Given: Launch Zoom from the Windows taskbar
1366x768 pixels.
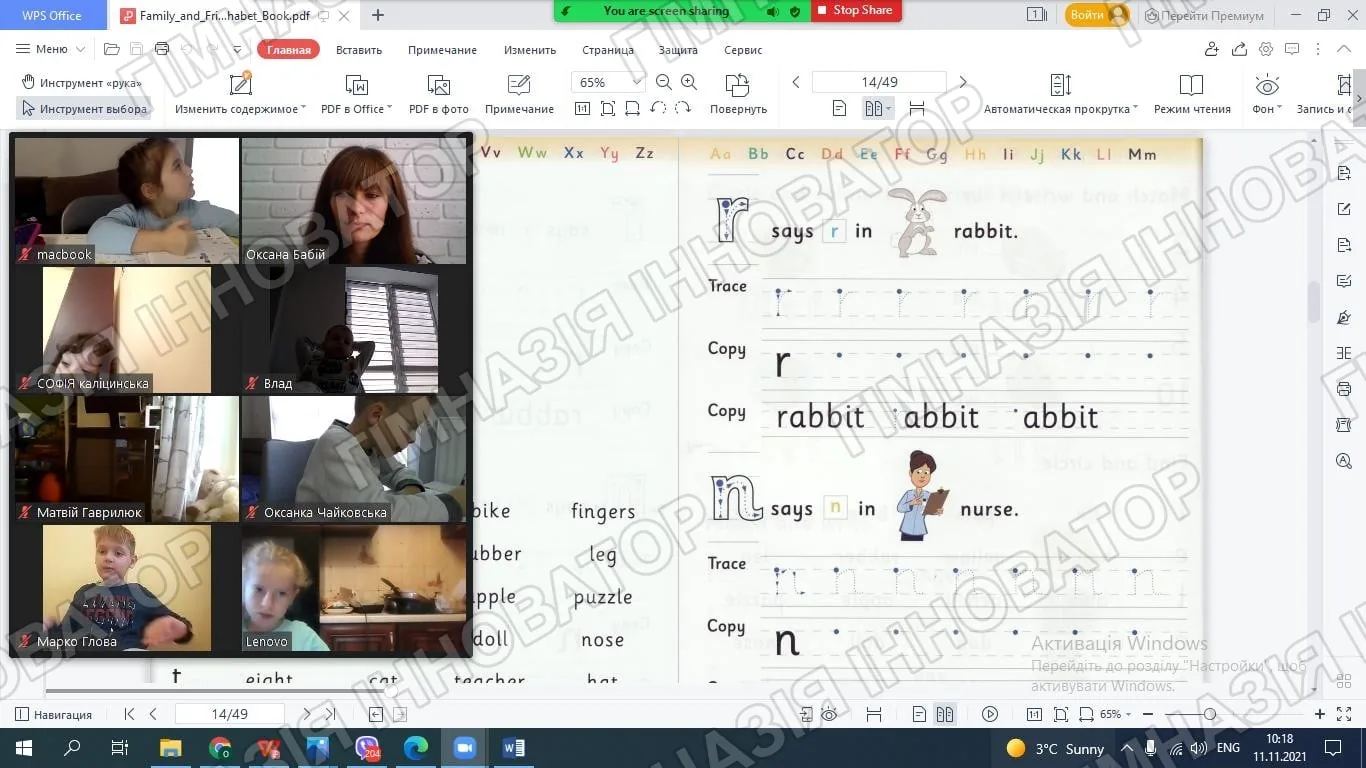Looking at the screenshot, I should 464,747.
